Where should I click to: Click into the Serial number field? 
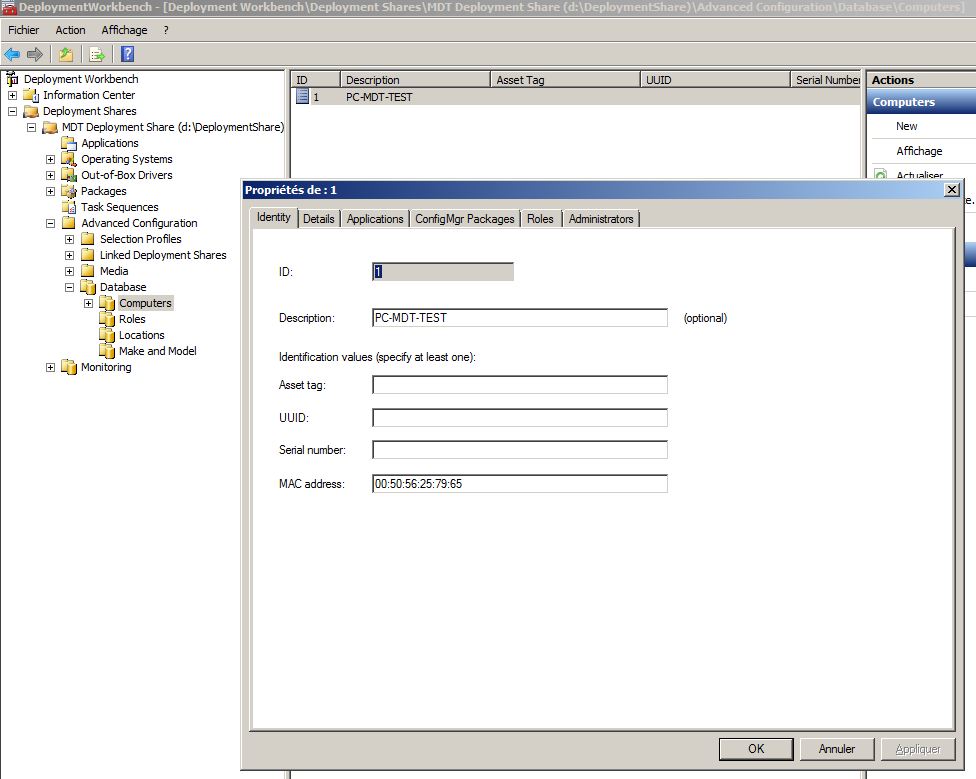click(519, 450)
